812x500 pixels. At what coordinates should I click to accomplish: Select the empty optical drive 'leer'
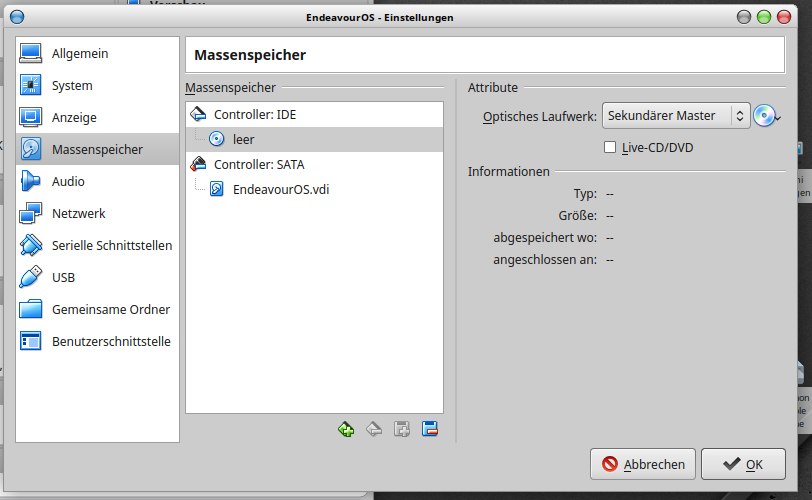(x=314, y=139)
